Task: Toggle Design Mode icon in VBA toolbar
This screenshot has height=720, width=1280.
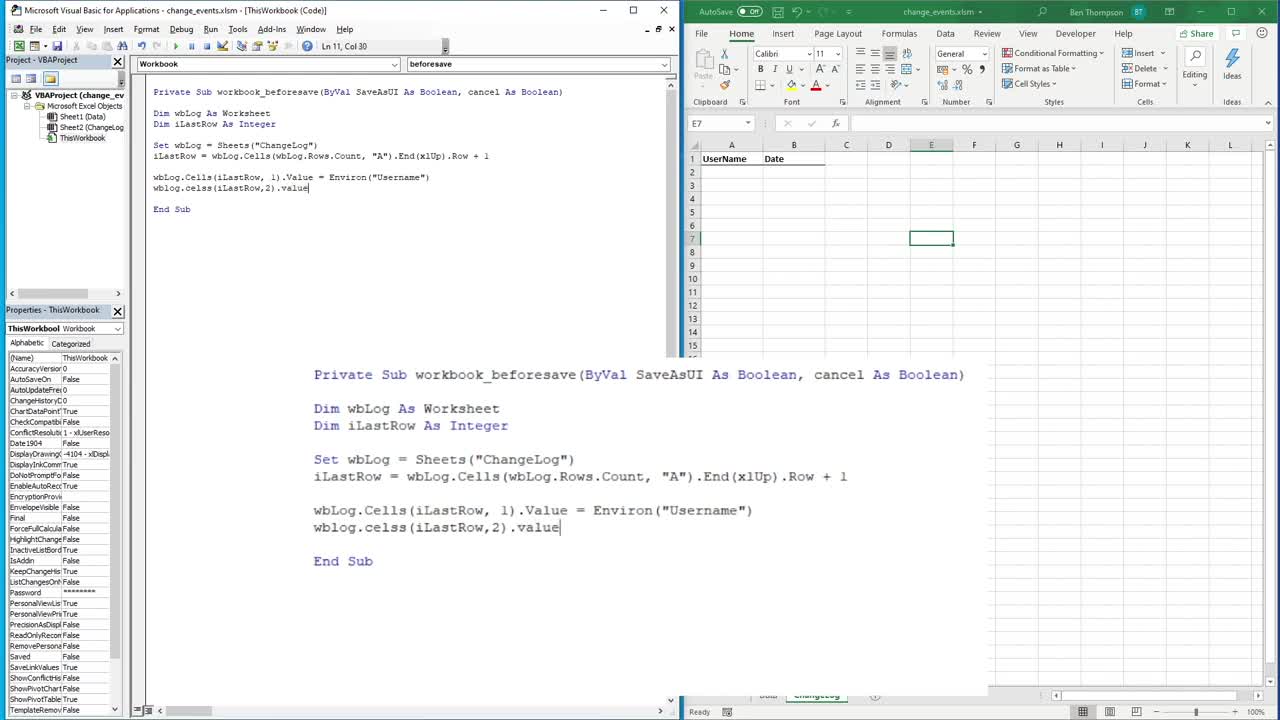Action: point(222,46)
